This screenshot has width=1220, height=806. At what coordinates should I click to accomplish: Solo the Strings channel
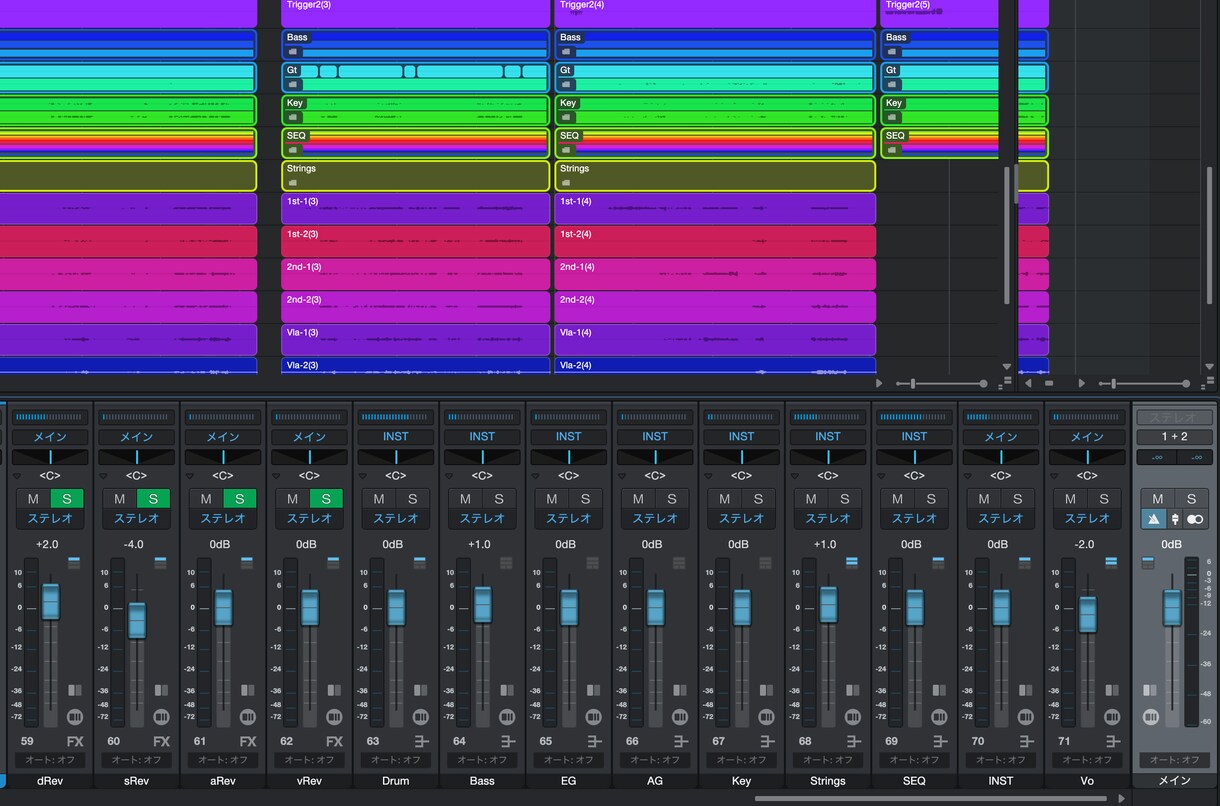pos(845,499)
